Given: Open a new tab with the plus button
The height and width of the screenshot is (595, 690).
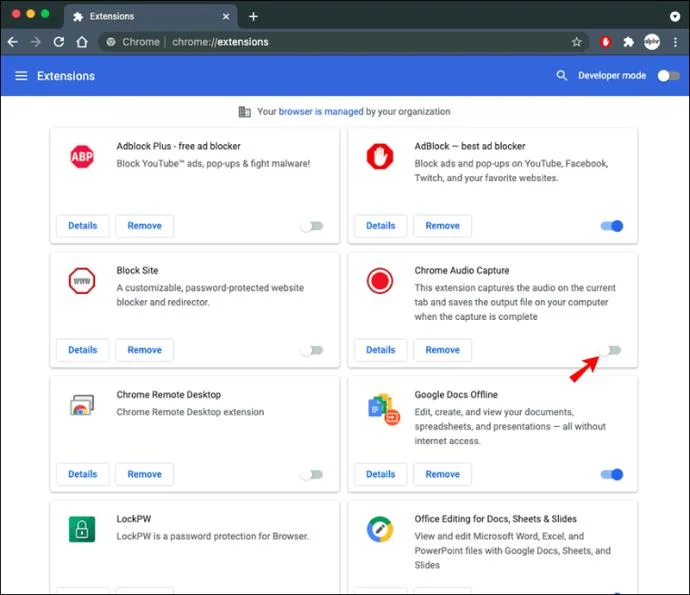Looking at the screenshot, I should pyautogui.click(x=253, y=17).
